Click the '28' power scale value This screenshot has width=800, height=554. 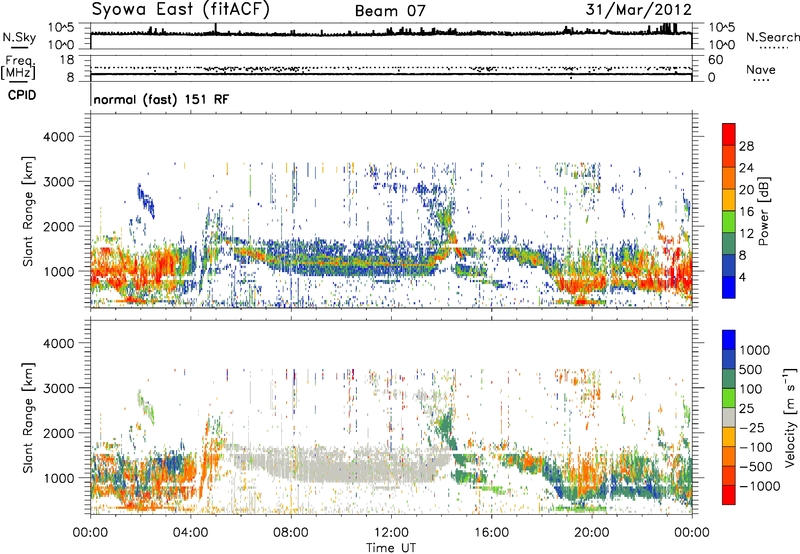pyautogui.click(x=746, y=146)
